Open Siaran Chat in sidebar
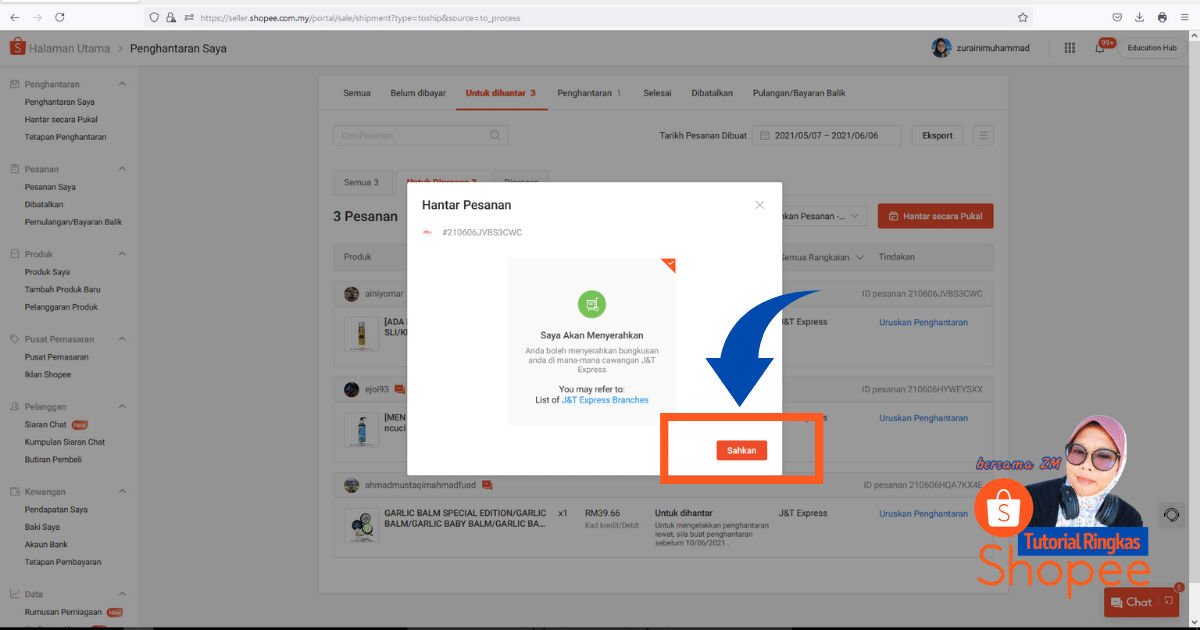Screen dimensions: 1200x630 coord(46,425)
